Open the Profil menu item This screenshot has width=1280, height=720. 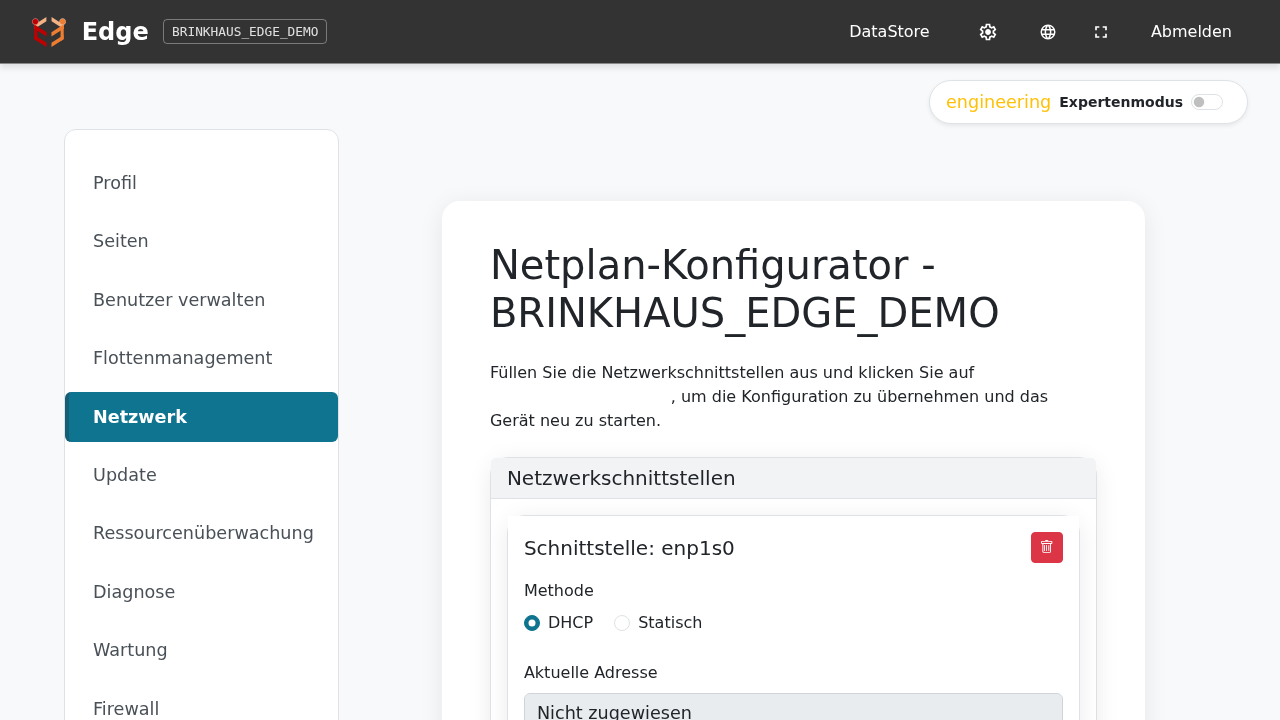(x=202, y=183)
